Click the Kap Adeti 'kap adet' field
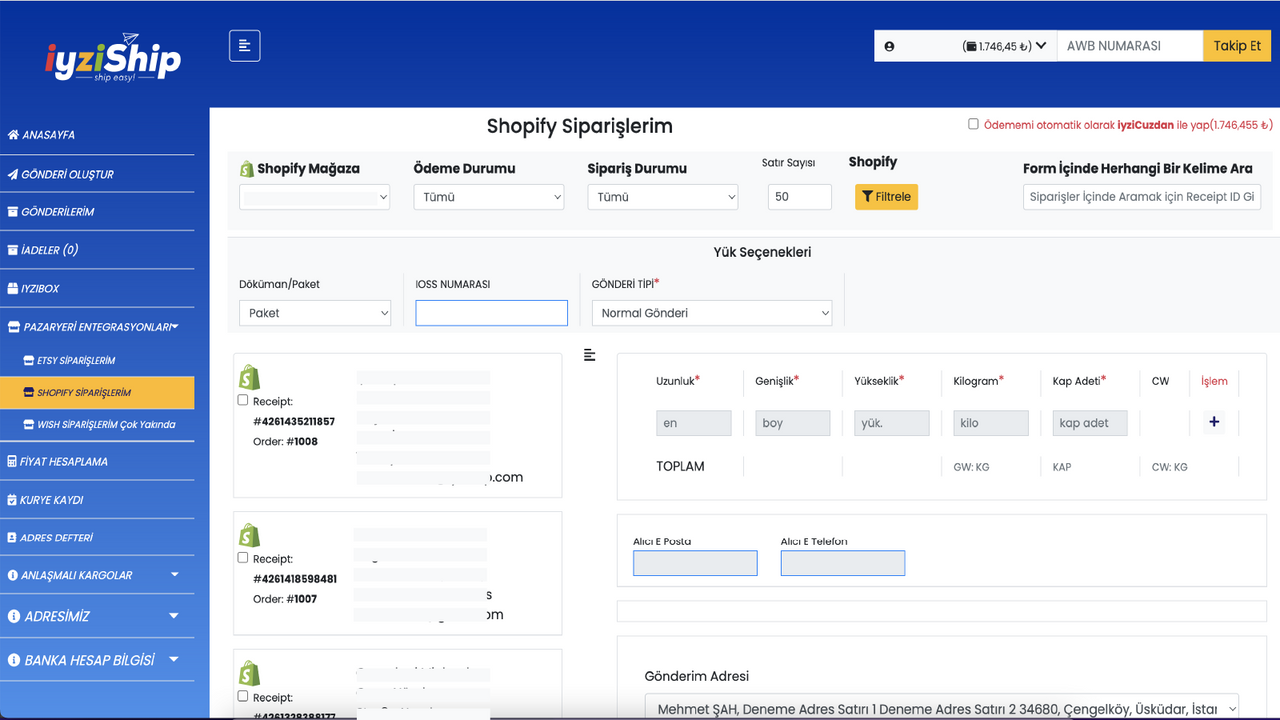 click(1090, 423)
